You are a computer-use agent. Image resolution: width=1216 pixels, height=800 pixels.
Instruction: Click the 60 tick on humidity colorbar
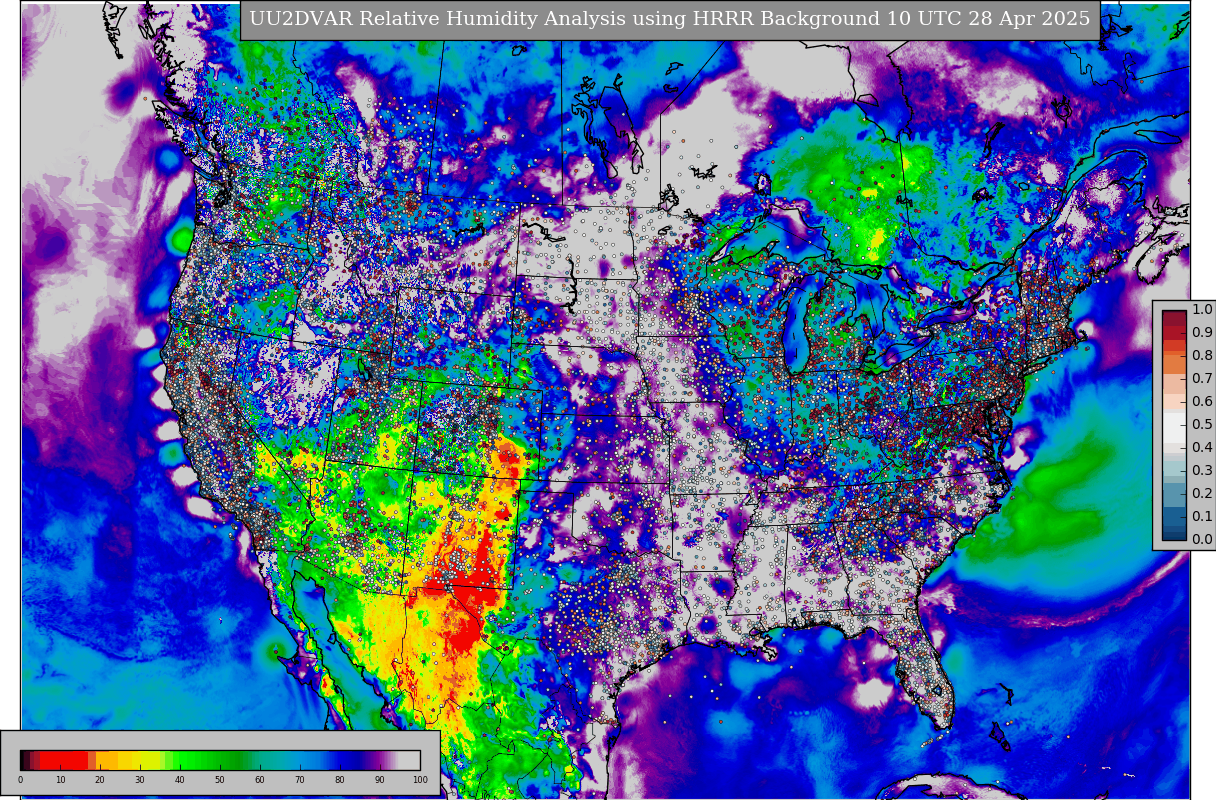click(260, 780)
